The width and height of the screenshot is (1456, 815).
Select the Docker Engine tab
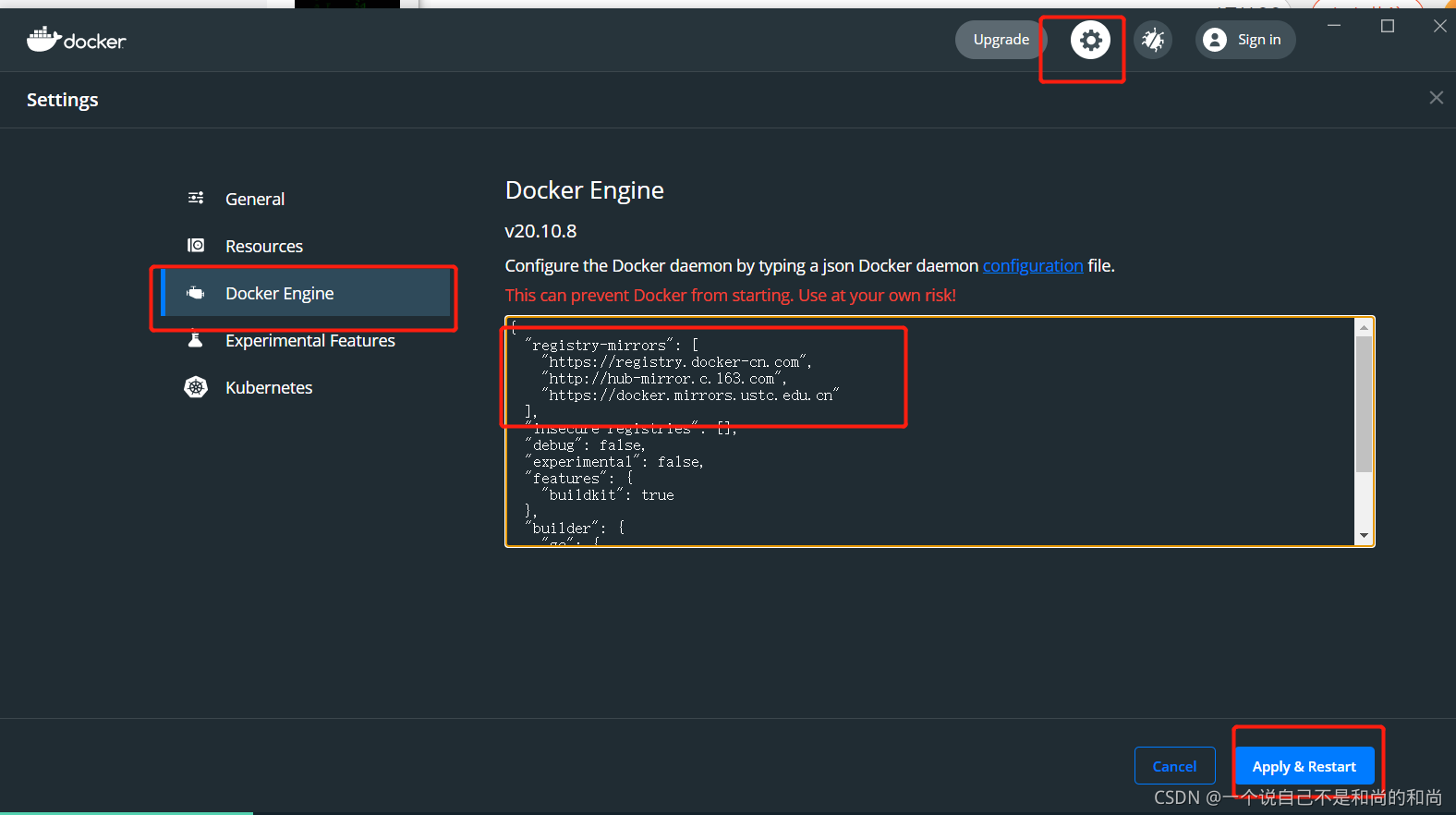pos(305,293)
